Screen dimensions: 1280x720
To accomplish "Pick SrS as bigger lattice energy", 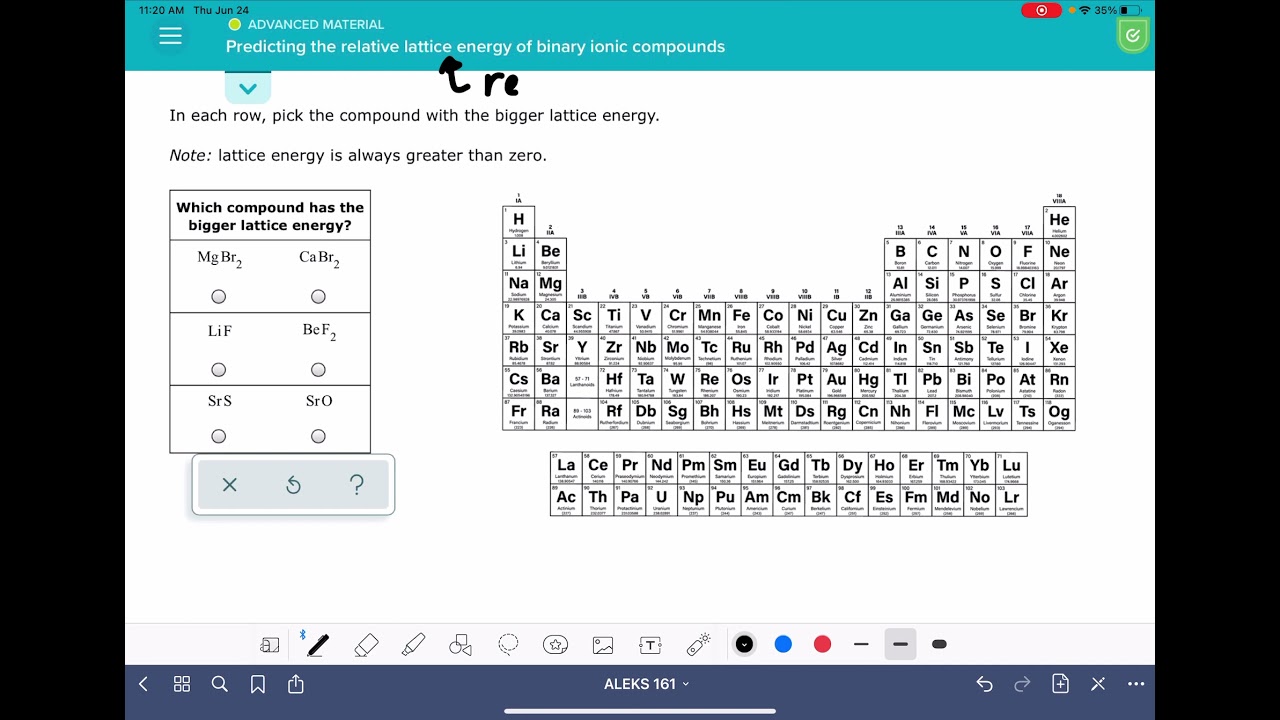I will 219,436.
